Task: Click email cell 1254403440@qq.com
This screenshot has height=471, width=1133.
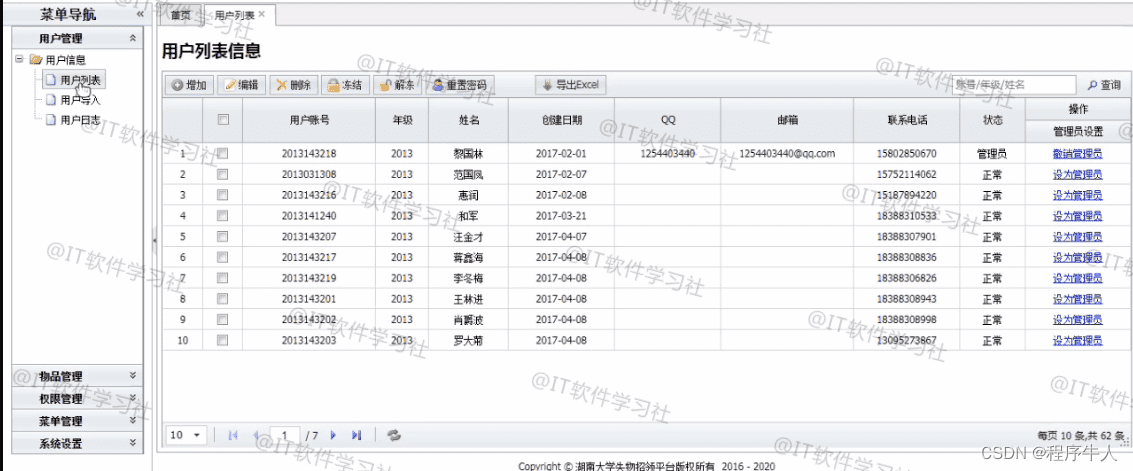Action: click(788, 153)
